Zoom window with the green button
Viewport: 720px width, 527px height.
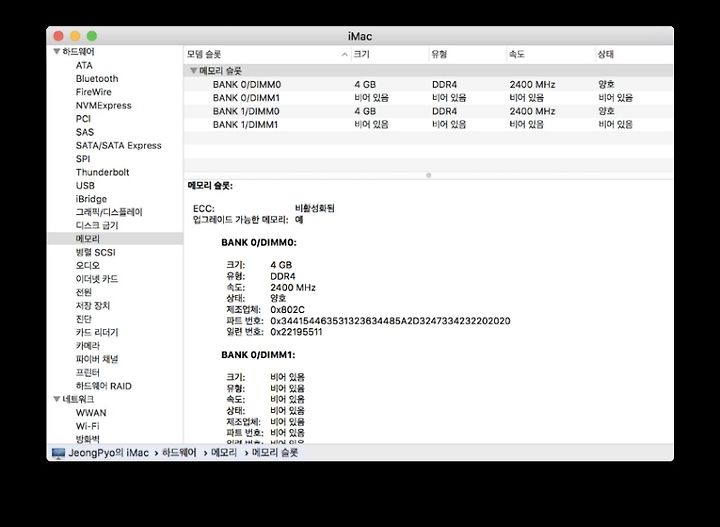[x=92, y=35]
